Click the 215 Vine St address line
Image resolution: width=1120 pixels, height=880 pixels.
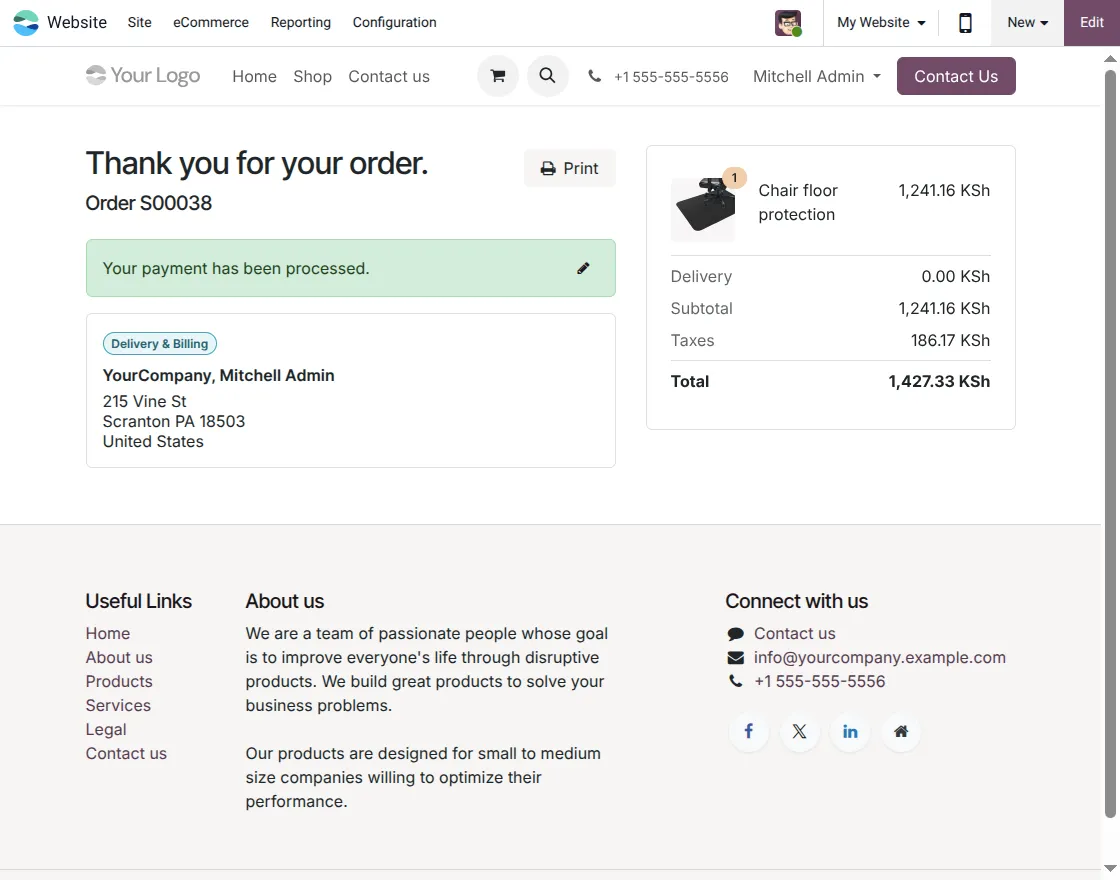[144, 401]
